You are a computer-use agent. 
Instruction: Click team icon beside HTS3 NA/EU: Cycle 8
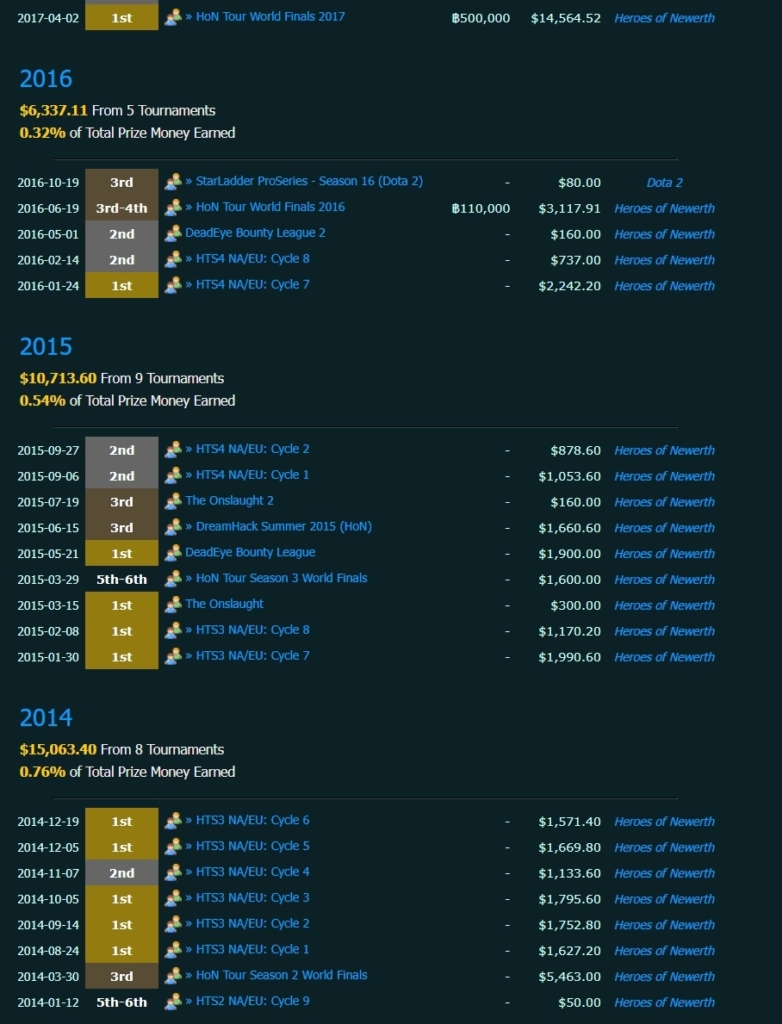(172, 630)
